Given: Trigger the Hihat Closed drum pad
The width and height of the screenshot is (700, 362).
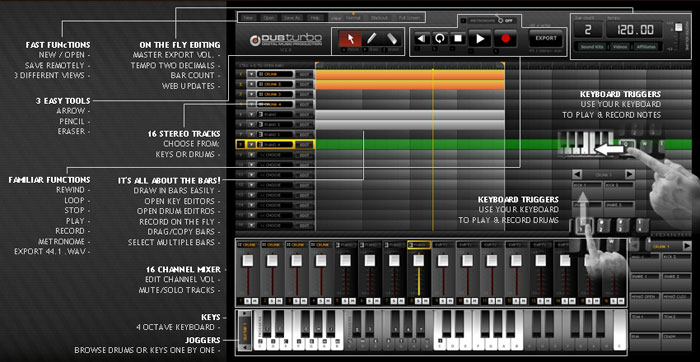Looking at the screenshot, I should point(676,301).
